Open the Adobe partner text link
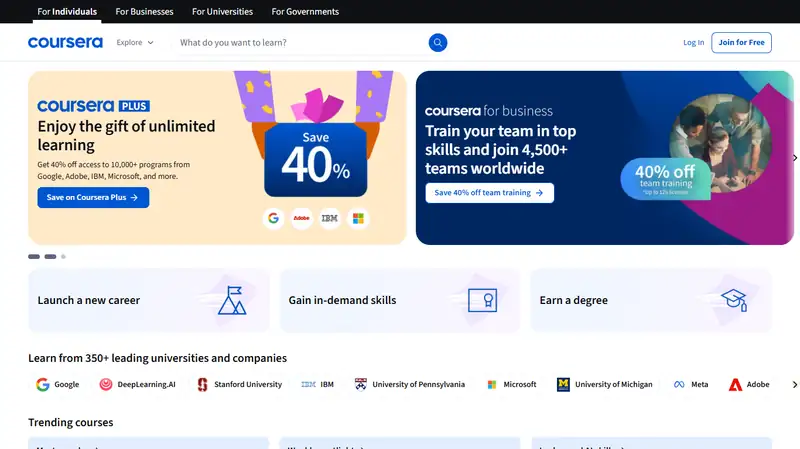The image size is (800, 449). (x=758, y=384)
